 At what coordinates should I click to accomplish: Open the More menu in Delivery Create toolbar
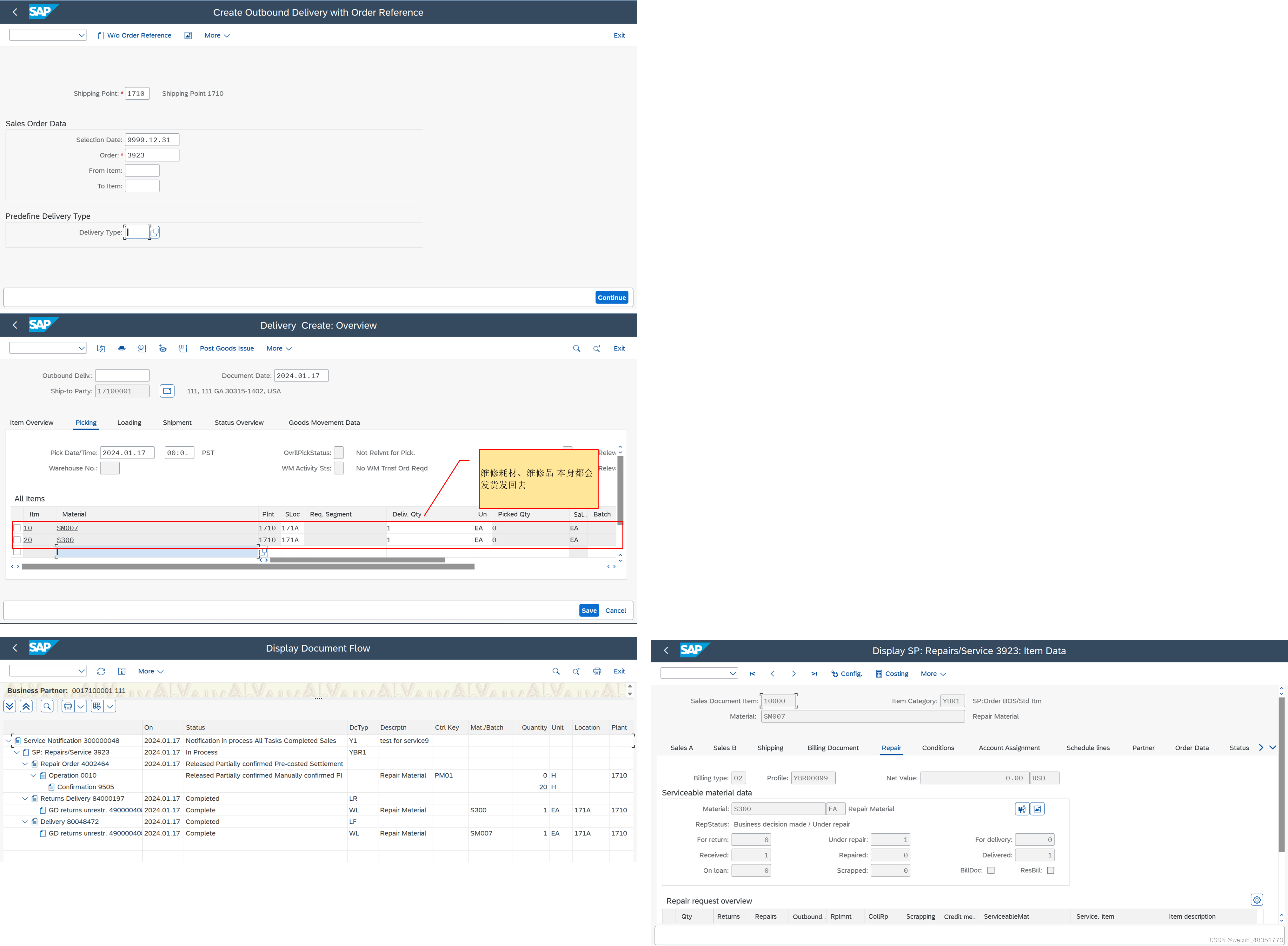click(x=279, y=348)
